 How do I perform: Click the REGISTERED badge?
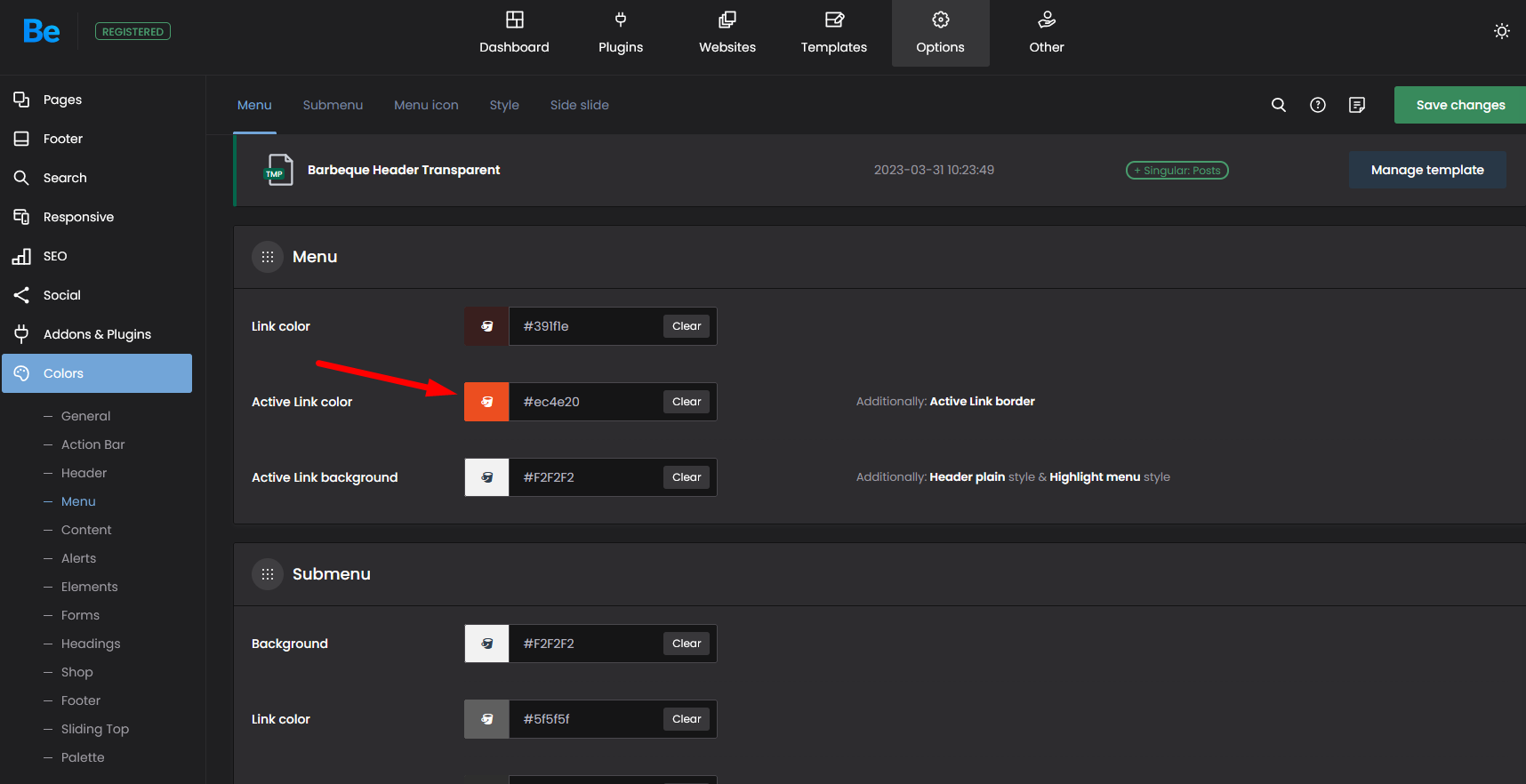coord(133,32)
